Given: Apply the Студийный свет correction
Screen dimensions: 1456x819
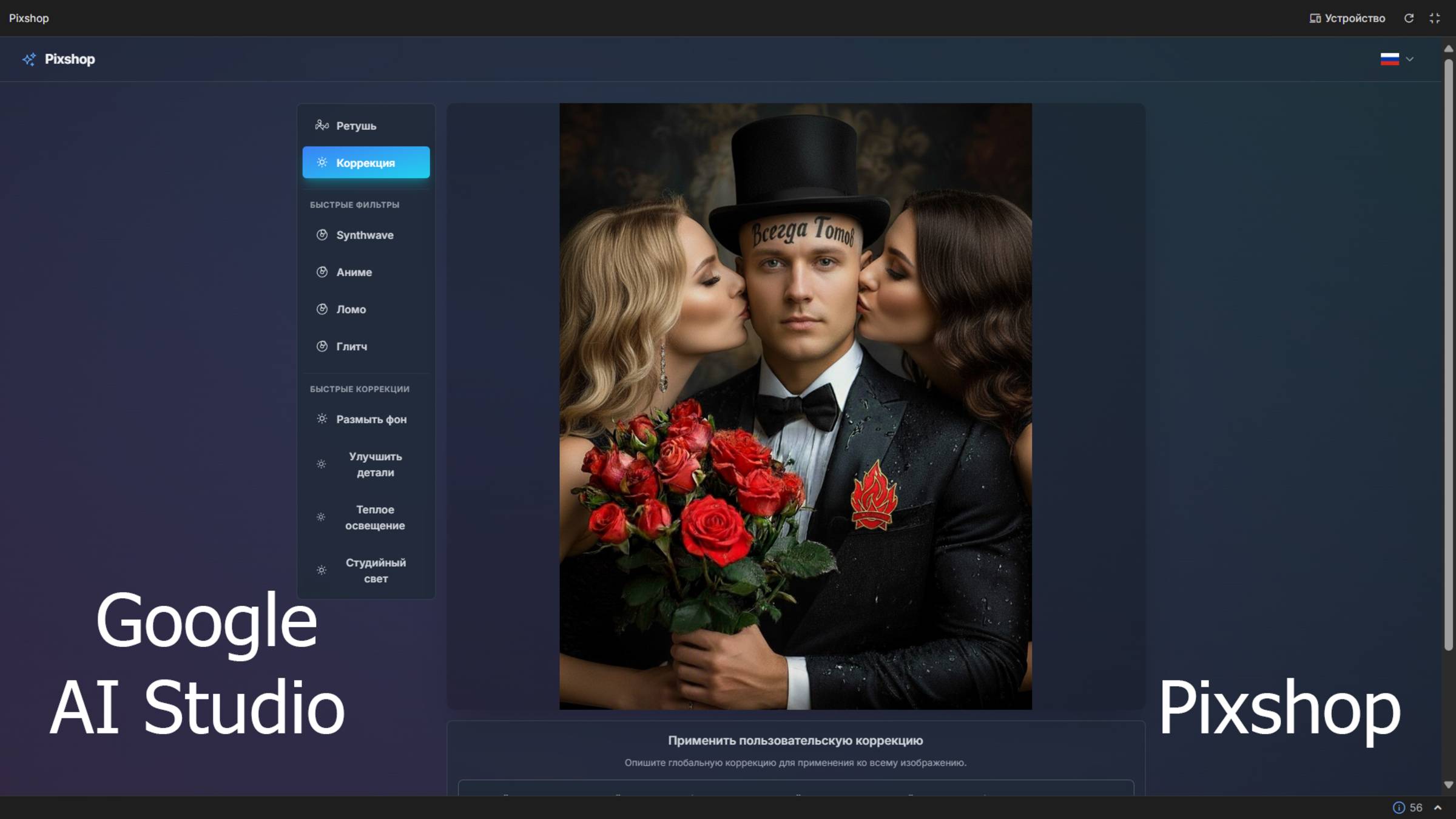Looking at the screenshot, I should [366, 570].
